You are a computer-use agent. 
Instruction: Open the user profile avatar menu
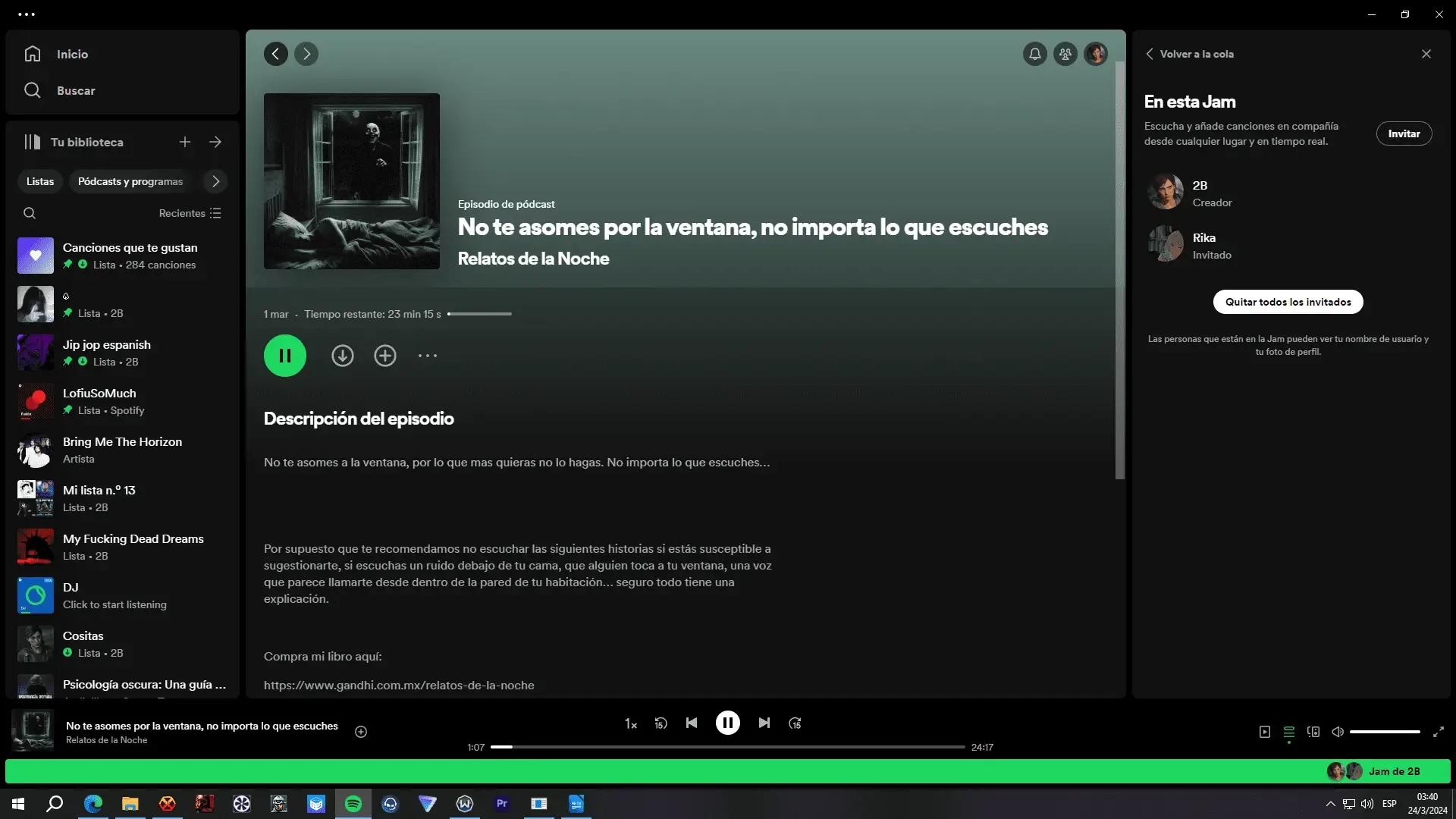point(1096,54)
